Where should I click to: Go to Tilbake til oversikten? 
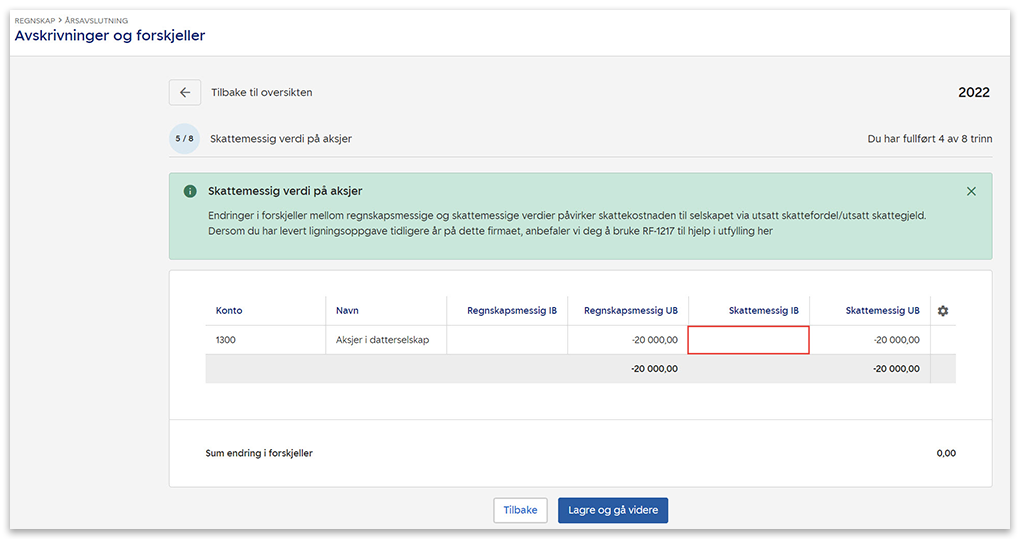262,92
